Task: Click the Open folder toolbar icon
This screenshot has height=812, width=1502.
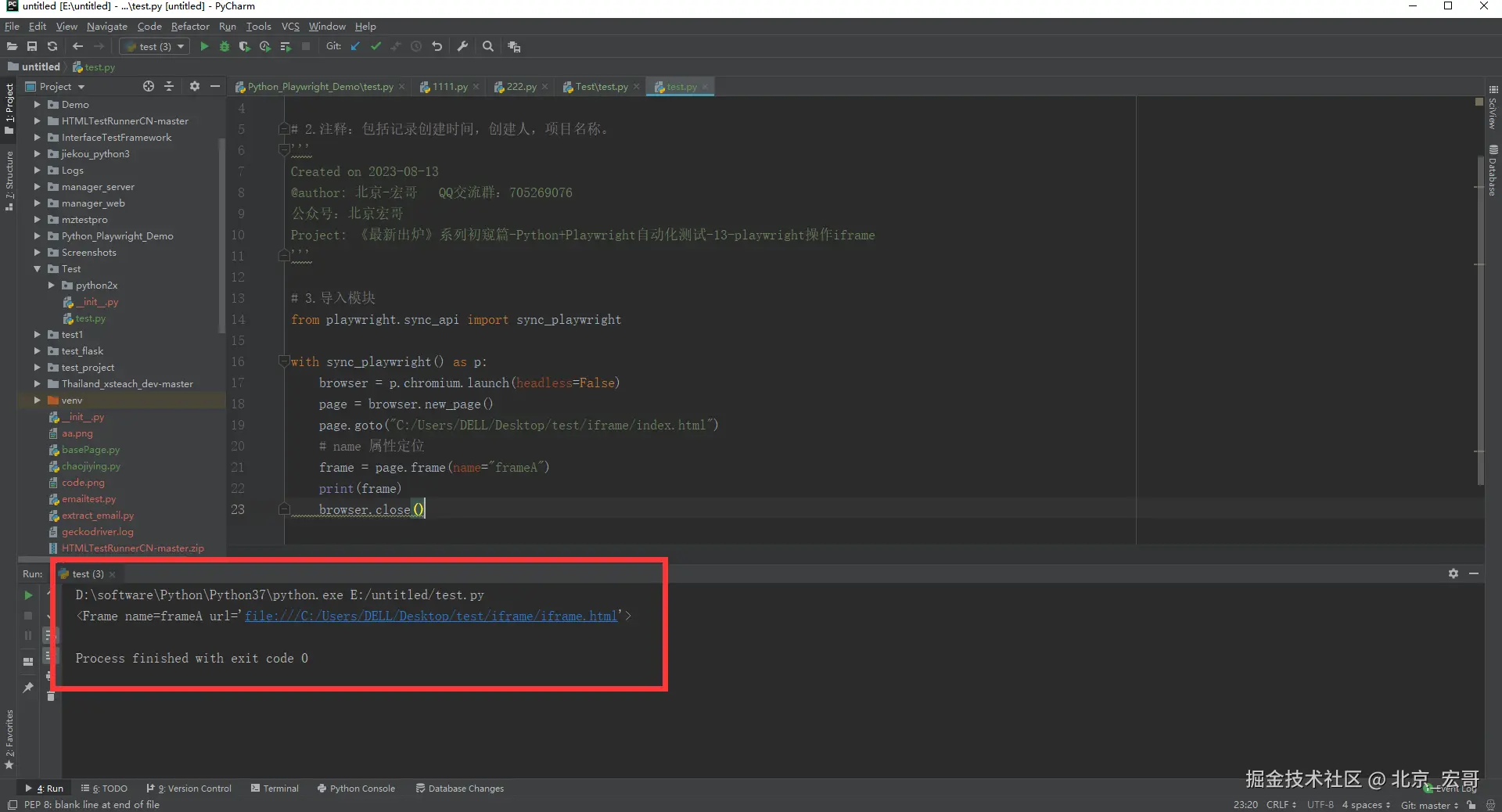Action: coord(12,47)
